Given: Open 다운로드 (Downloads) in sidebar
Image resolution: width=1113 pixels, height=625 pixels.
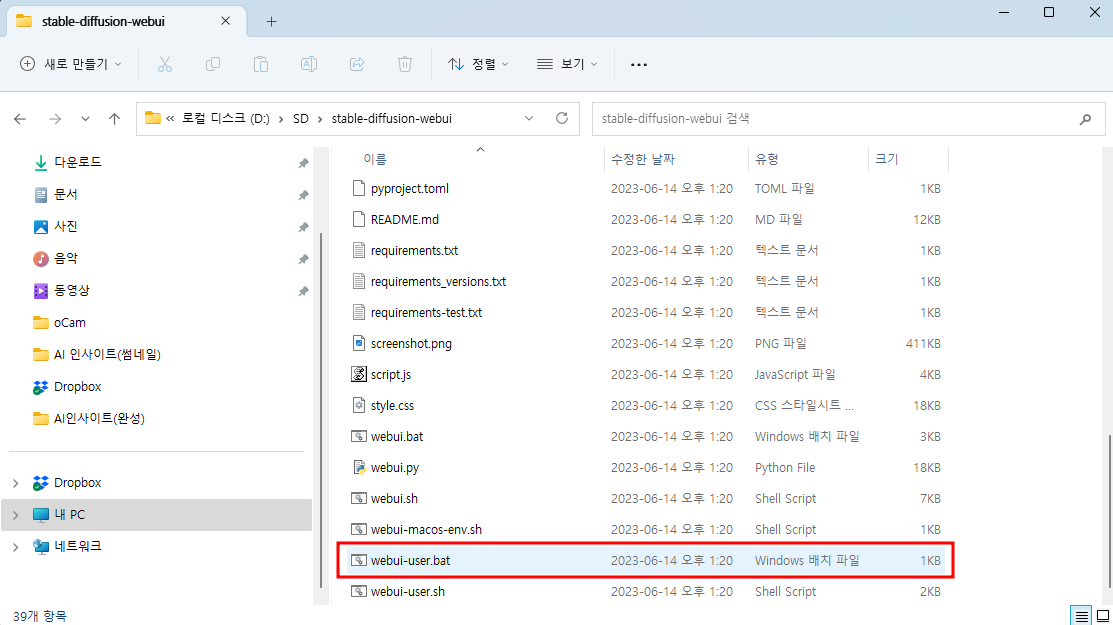Looking at the screenshot, I should pyautogui.click(x=77, y=162).
